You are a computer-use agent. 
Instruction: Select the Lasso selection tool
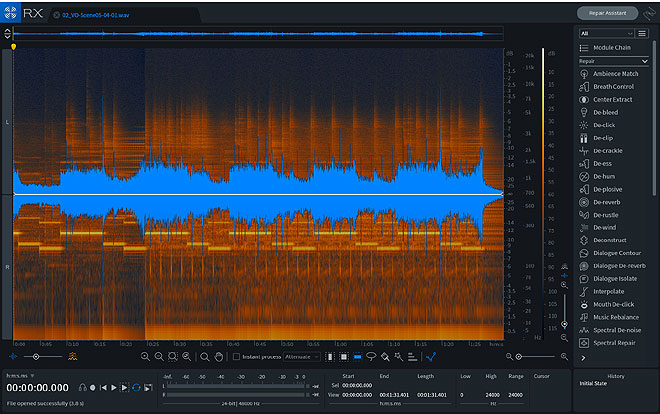coord(371,357)
